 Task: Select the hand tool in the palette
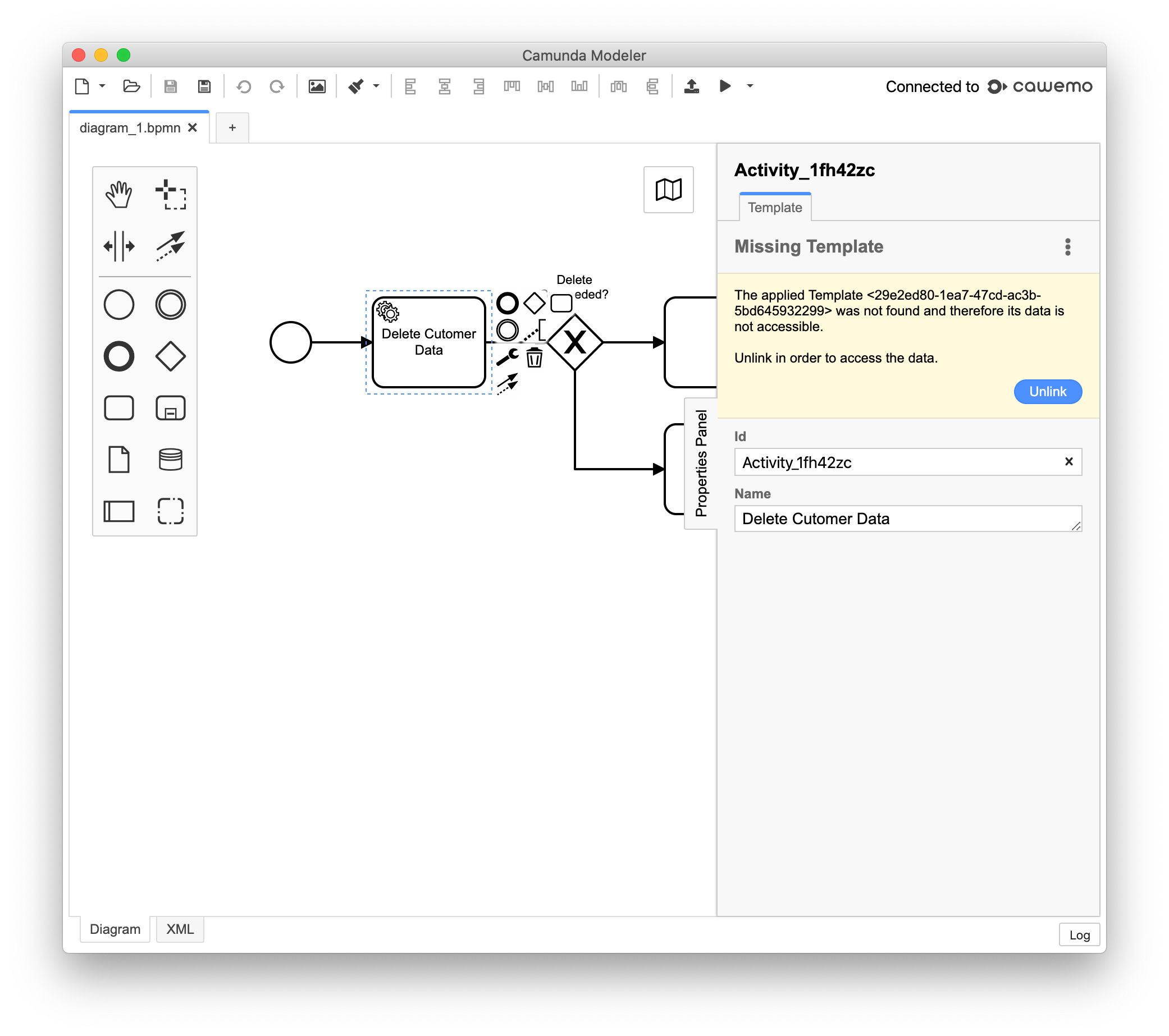tap(119, 194)
